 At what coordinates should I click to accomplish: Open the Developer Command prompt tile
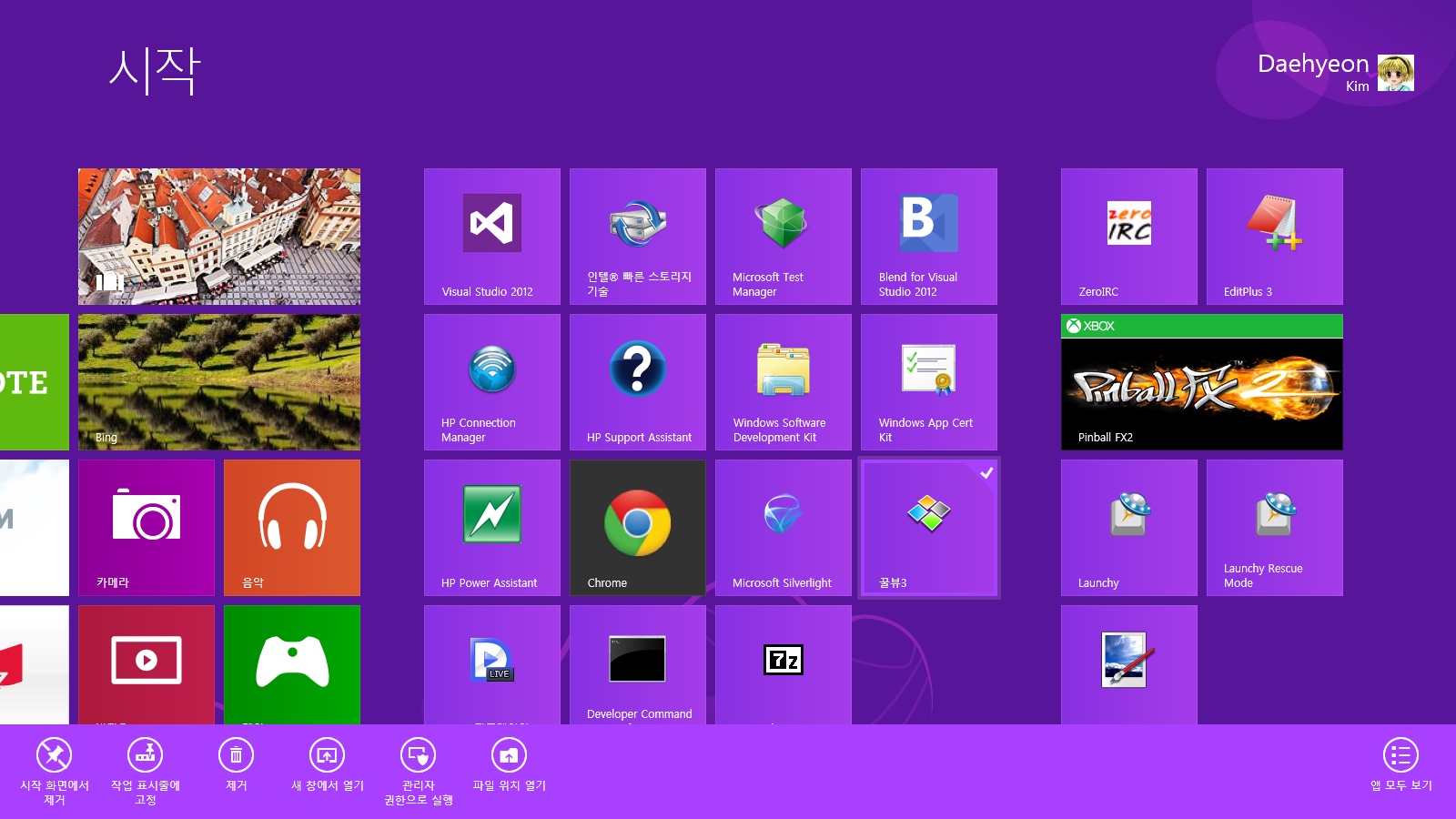tap(638, 665)
